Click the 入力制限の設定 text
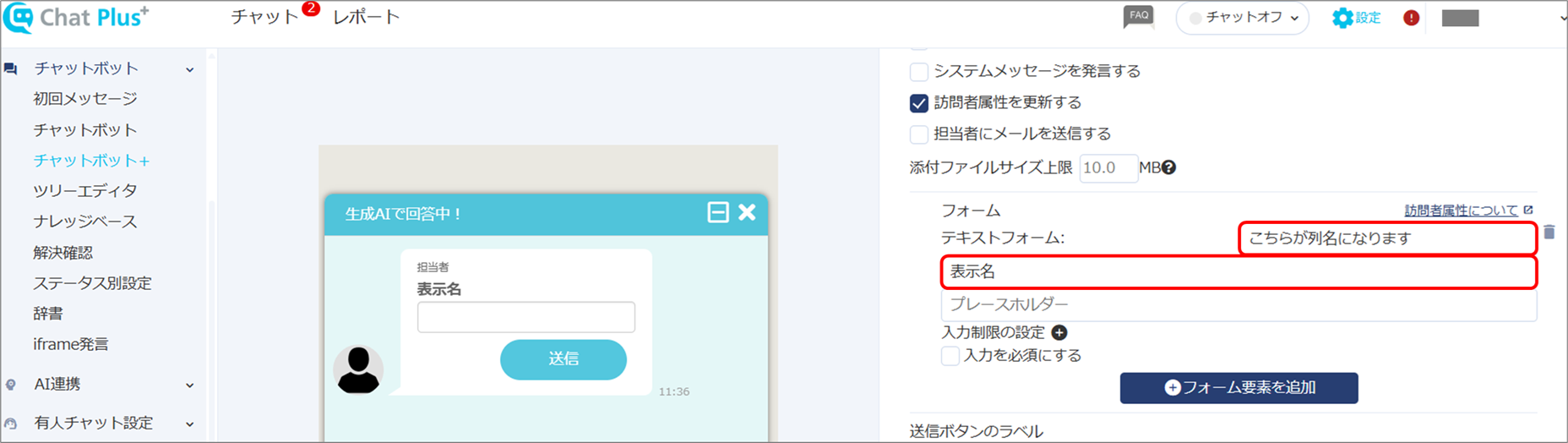This screenshot has width=1568, height=443. [x=994, y=332]
